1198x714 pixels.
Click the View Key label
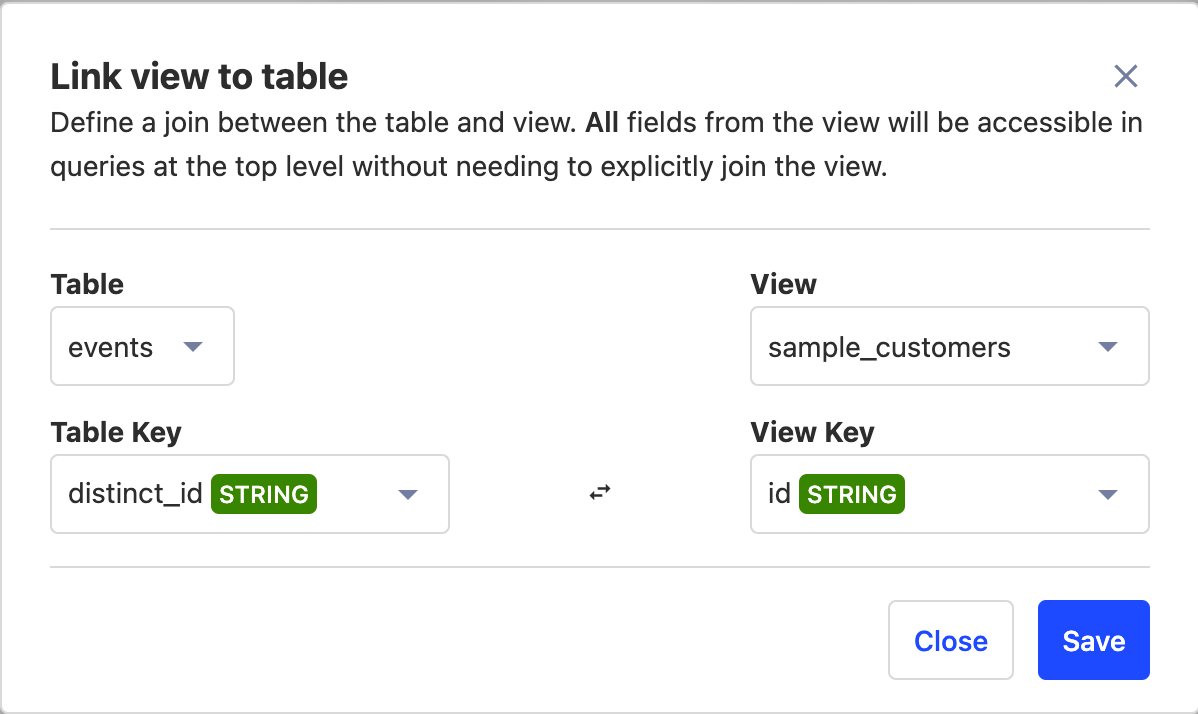[812, 432]
